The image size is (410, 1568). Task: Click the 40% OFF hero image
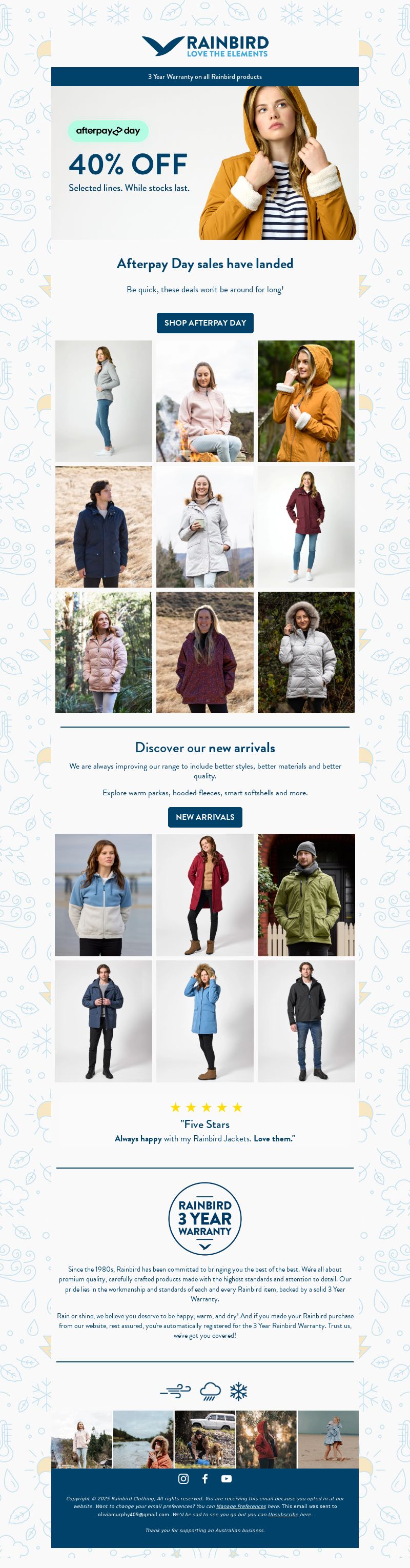tap(205, 163)
